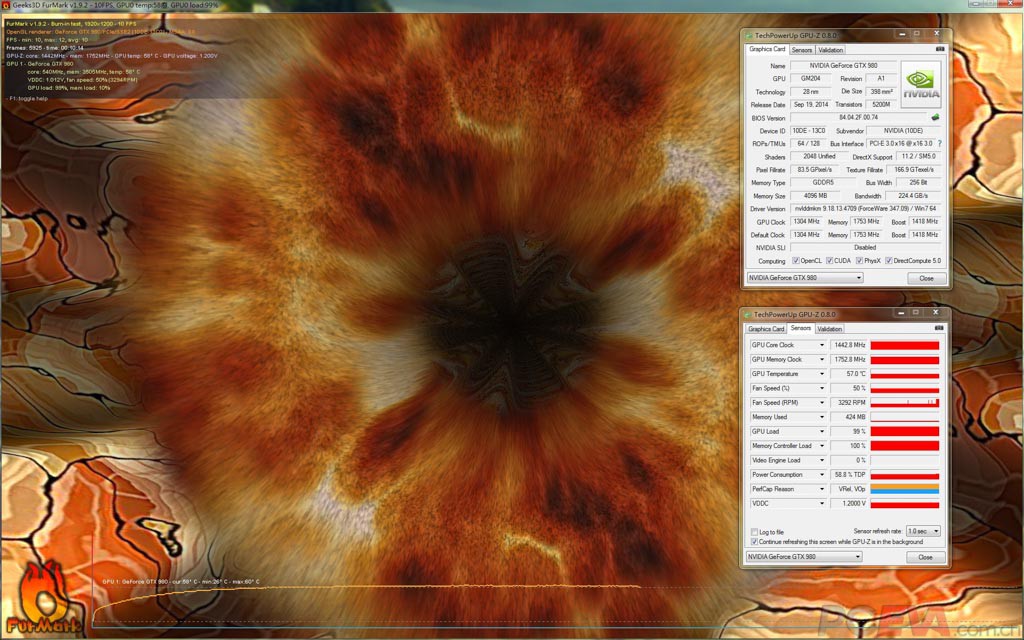
Task: Click the Driver Version field
Action: (865, 208)
